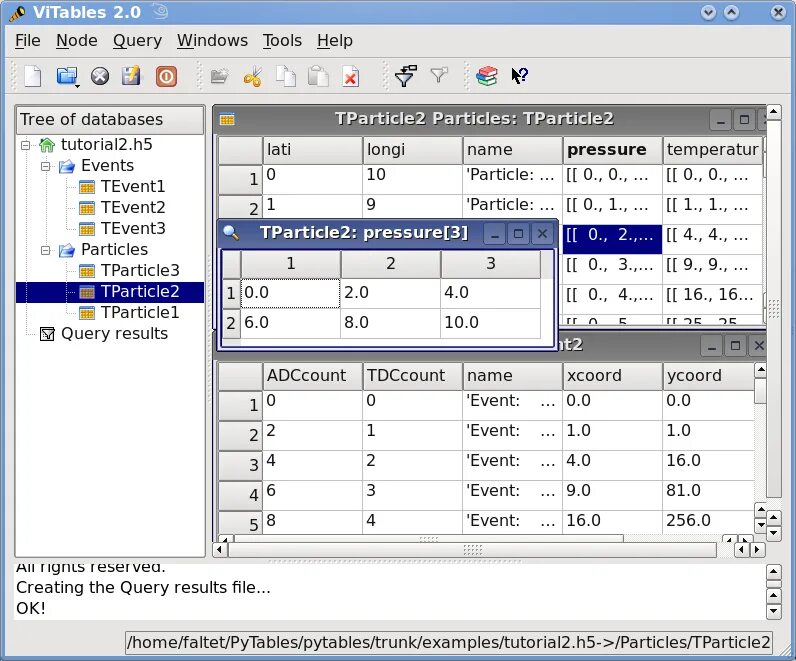Click the event table vertical scrollbar thumb

(760, 391)
